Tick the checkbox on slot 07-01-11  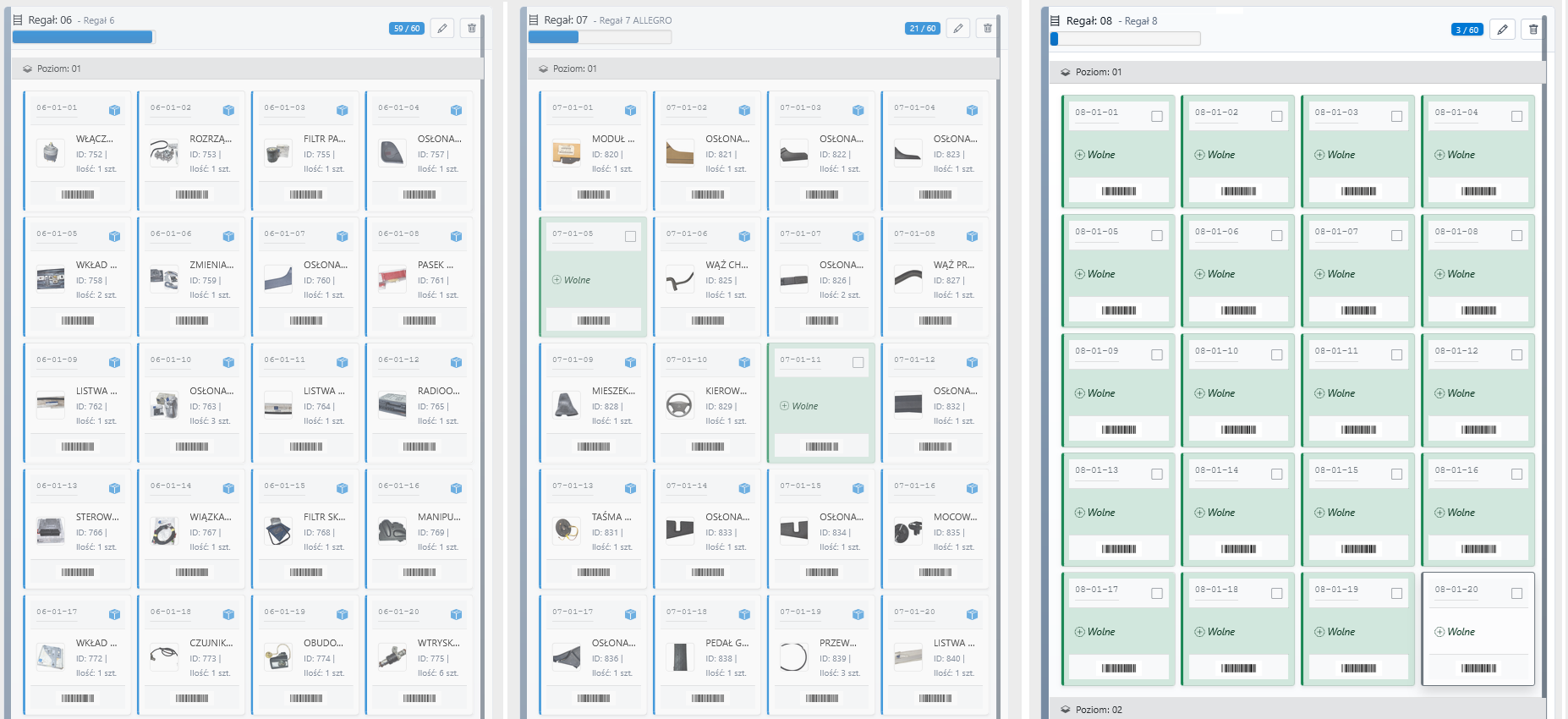(858, 363)
